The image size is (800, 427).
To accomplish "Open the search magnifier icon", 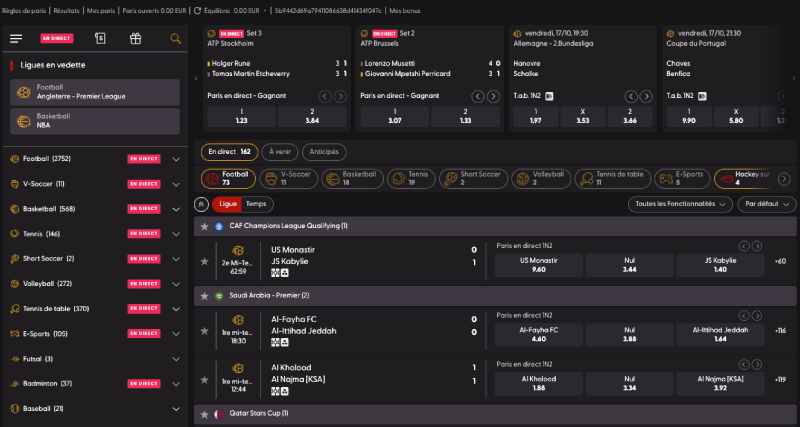I will [176, 38].
